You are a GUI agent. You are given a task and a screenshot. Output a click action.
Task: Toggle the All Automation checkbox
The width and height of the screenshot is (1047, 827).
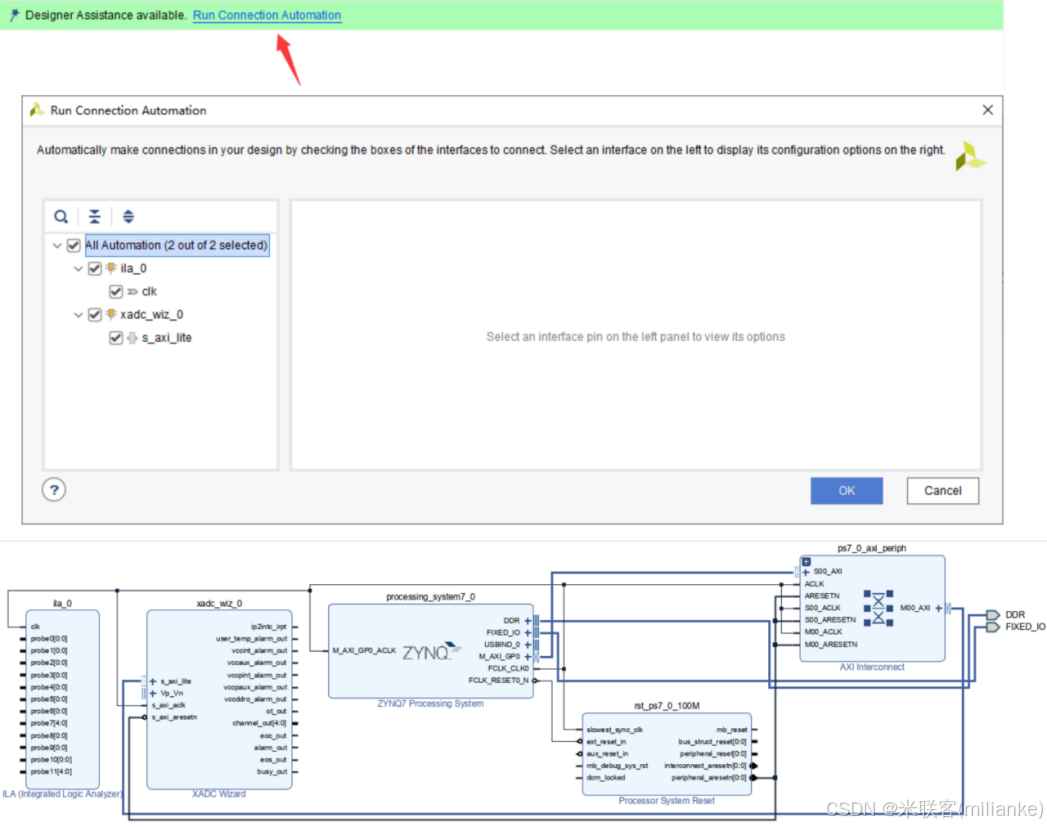[x=73, y=246]
